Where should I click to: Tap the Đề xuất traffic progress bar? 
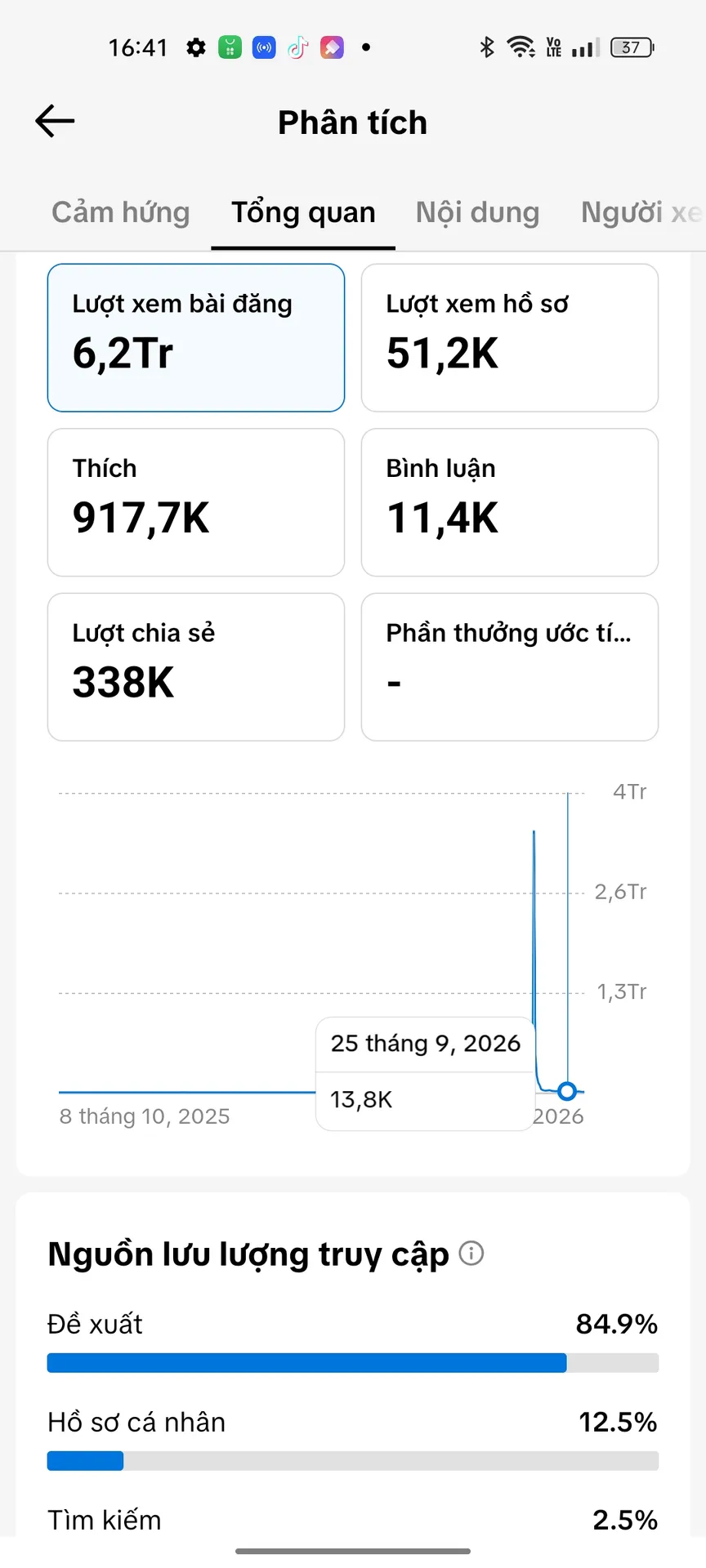[353, 1362]
